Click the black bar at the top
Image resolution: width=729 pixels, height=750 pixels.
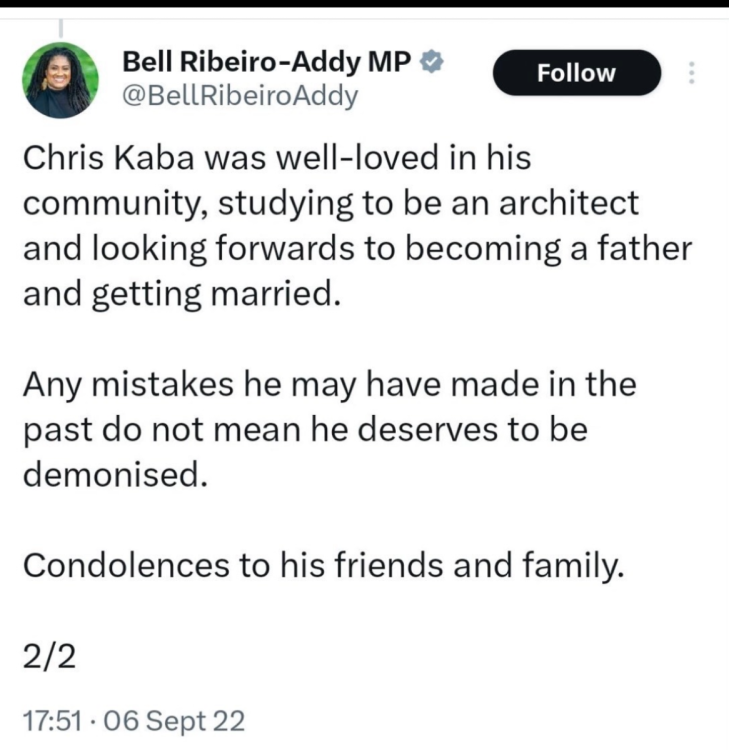pos(364,5)
